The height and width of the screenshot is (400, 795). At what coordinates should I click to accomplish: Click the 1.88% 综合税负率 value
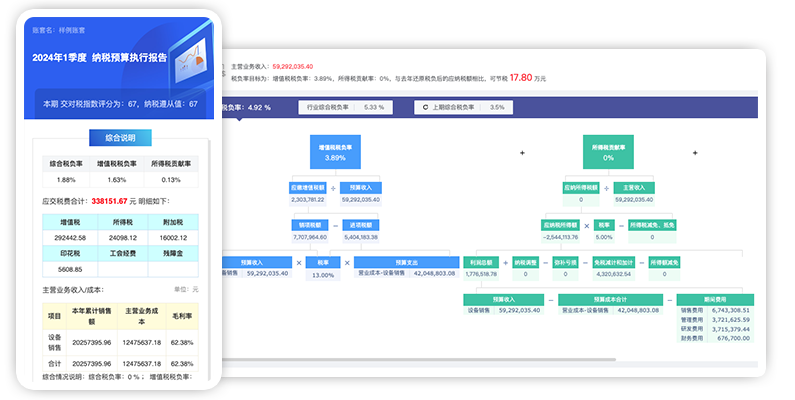(x=66, y=180)
